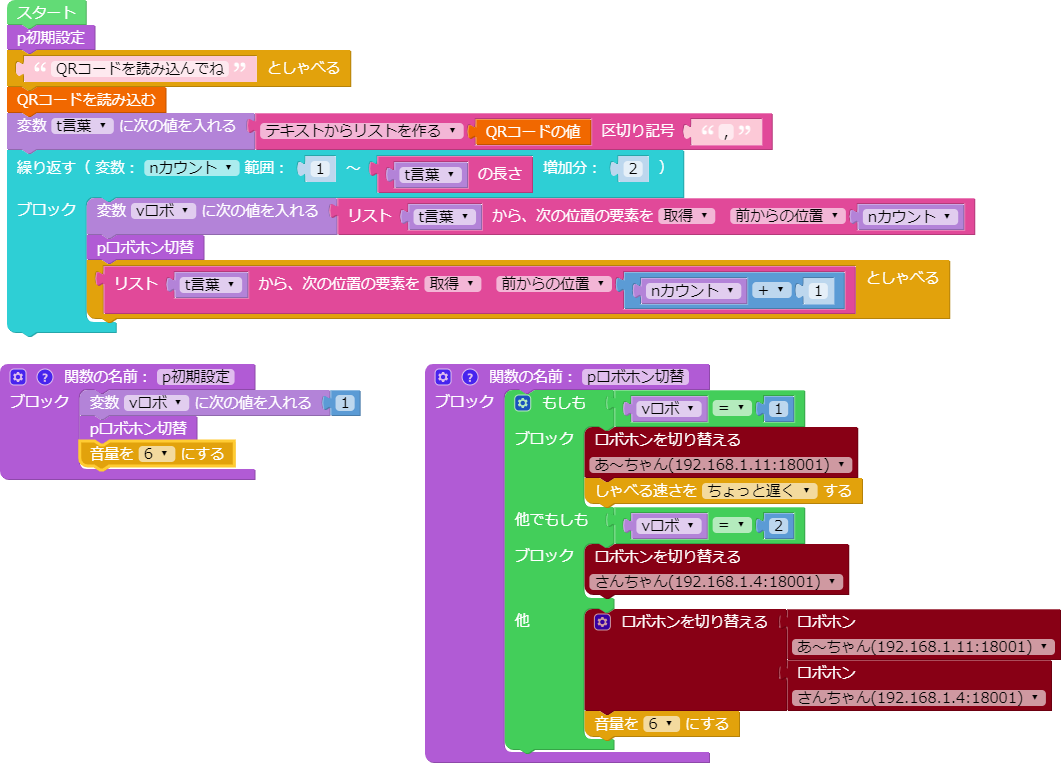Click pロボホン切替 function name field
The image size is (1061, 763).
(x=635, y=377)
